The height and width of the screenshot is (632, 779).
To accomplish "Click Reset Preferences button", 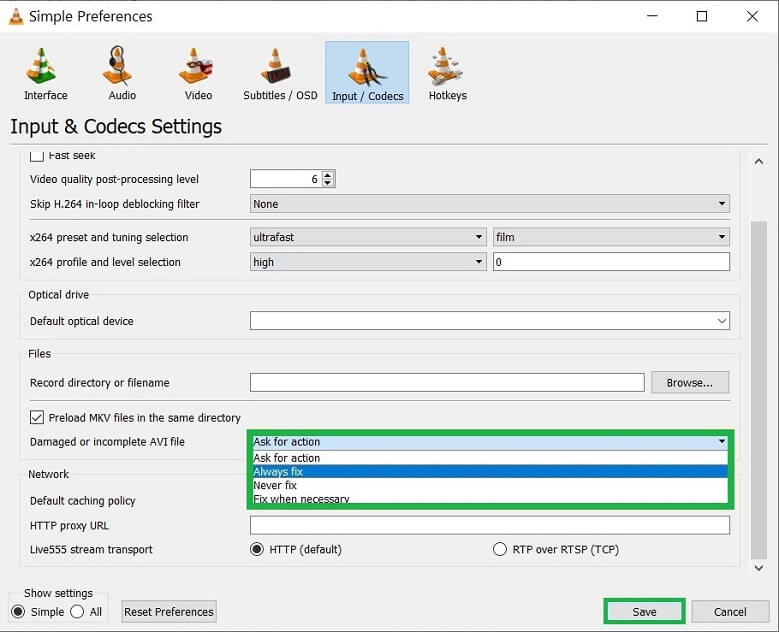I will click(169, 612).
